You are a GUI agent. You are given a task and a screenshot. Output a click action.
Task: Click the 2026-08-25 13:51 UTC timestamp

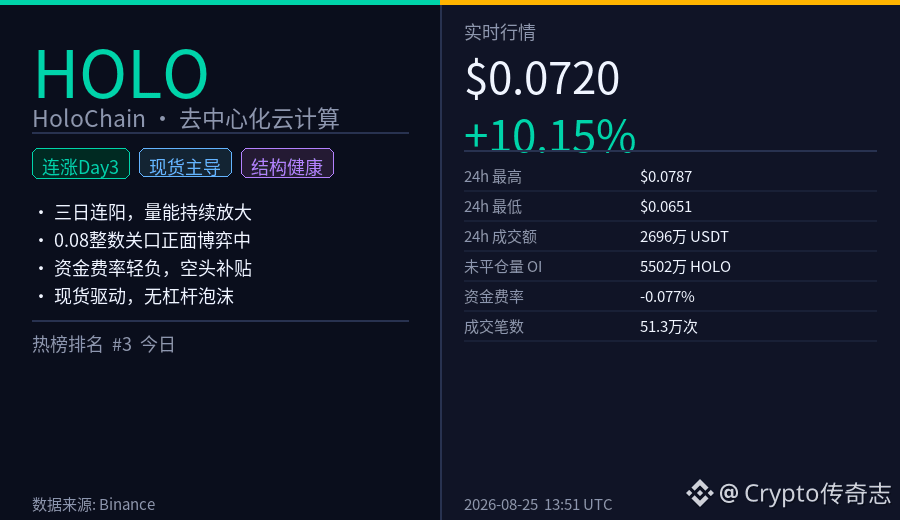[538, 505]
